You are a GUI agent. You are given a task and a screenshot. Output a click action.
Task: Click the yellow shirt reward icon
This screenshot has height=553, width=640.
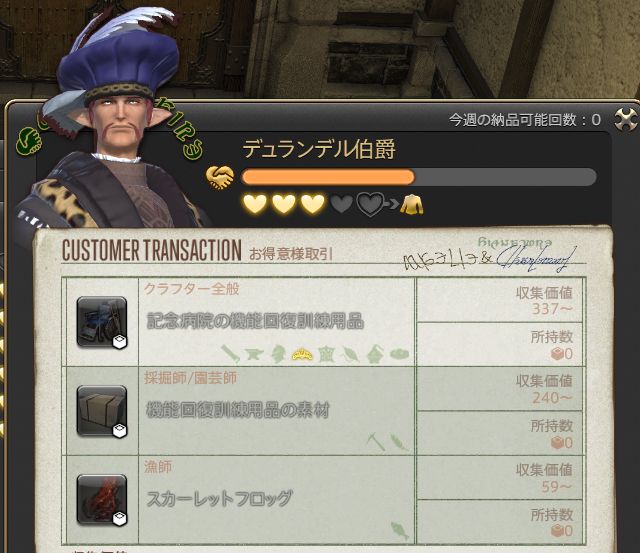(x=411, y=204)
